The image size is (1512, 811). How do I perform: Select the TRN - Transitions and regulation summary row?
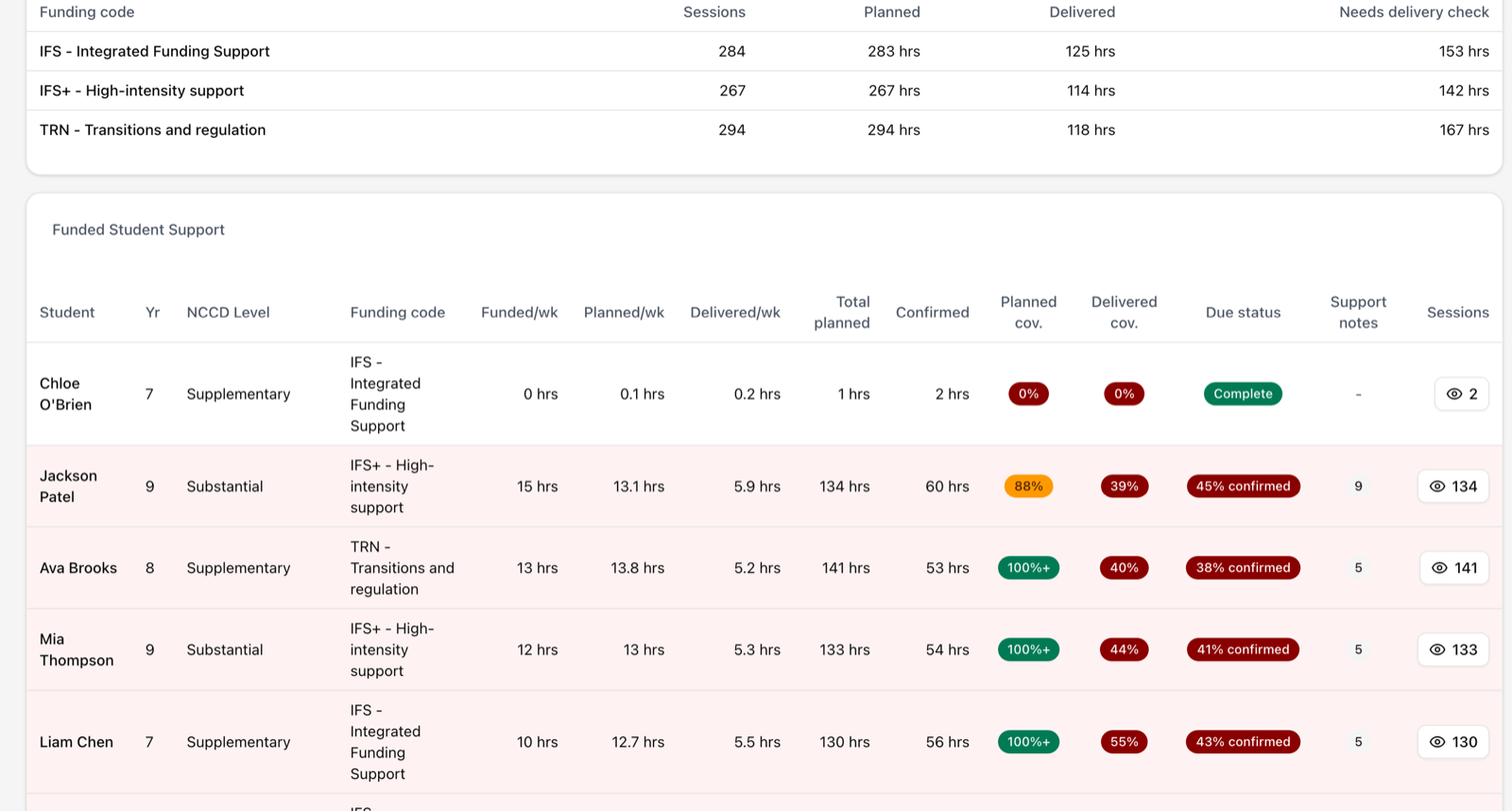coord(764,130)
